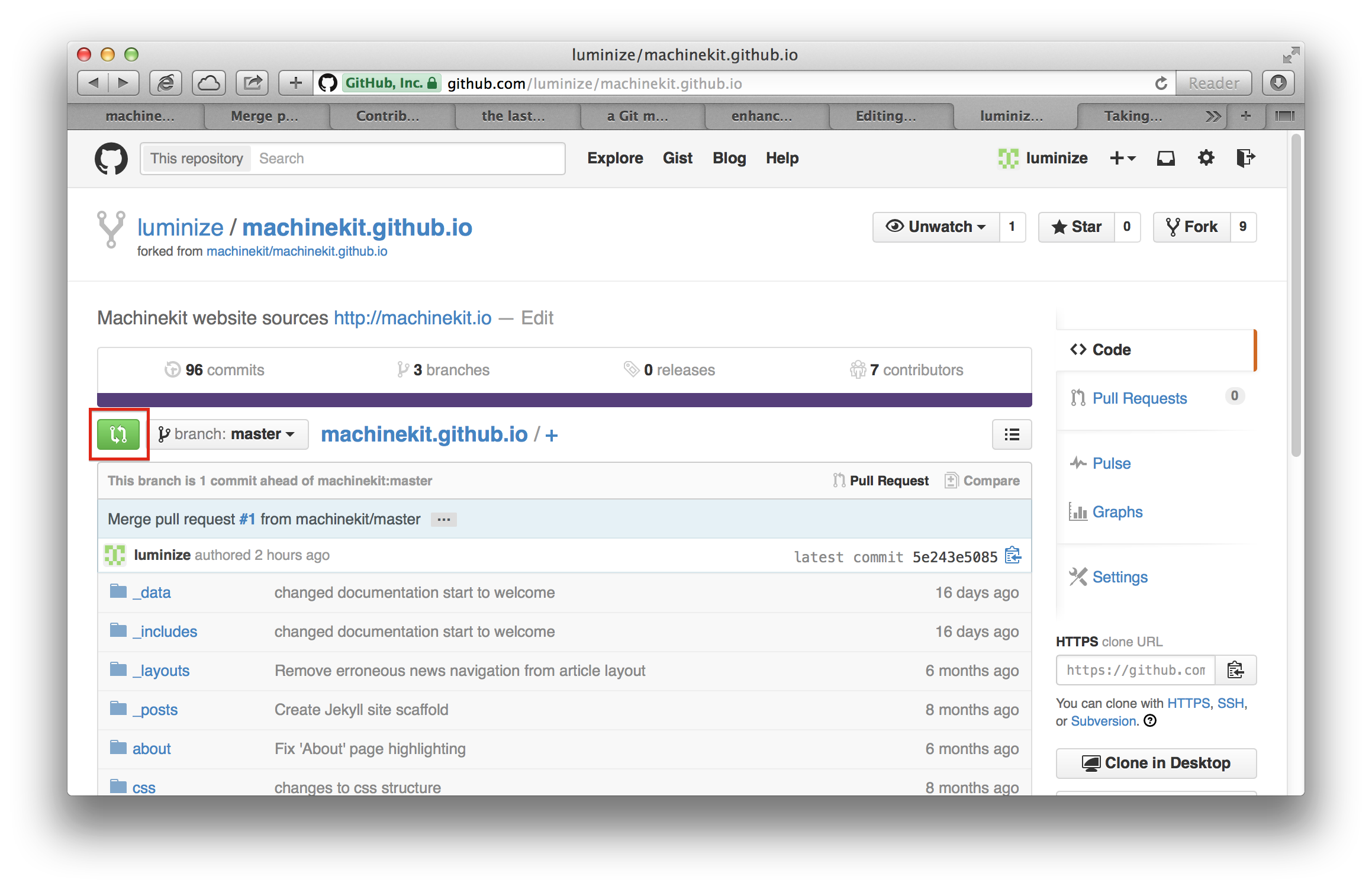Open account settings gear icon
Screen dimensions: 1372x889
[1206, 158]
